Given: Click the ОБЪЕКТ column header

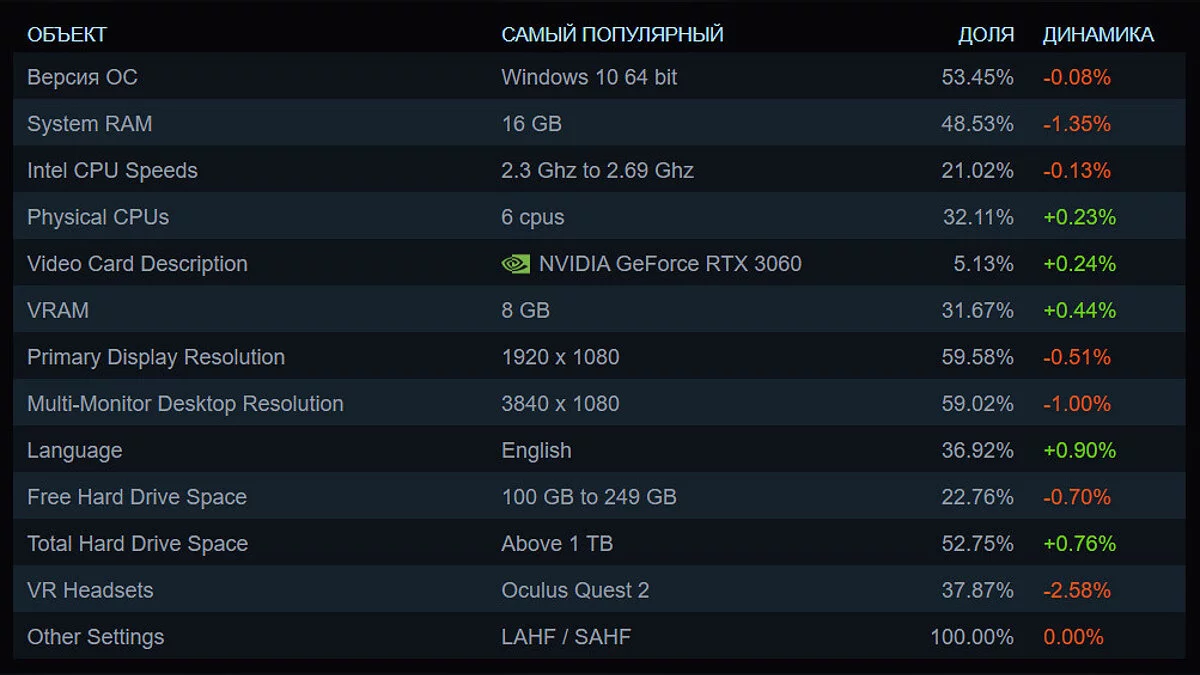Looking at the screenshot, I should point(67,35).
